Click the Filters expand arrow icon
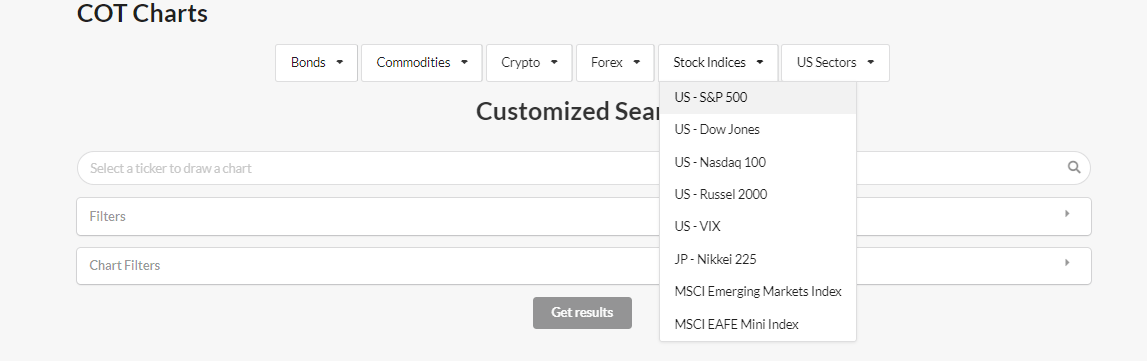1147x361 pixels. point(1067,214)
